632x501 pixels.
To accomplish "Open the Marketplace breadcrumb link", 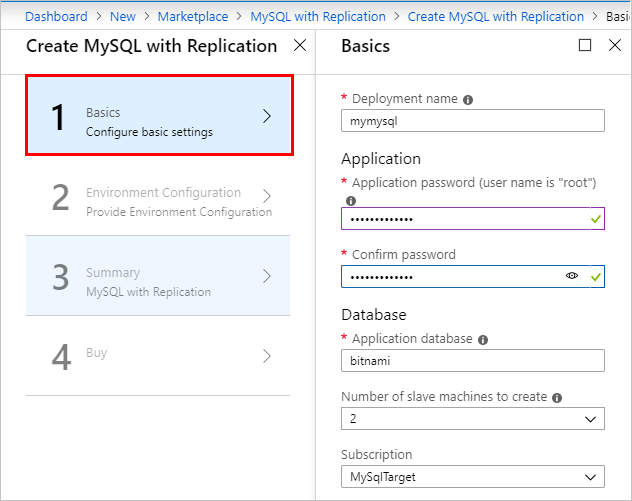I will [x=194, y=16].
